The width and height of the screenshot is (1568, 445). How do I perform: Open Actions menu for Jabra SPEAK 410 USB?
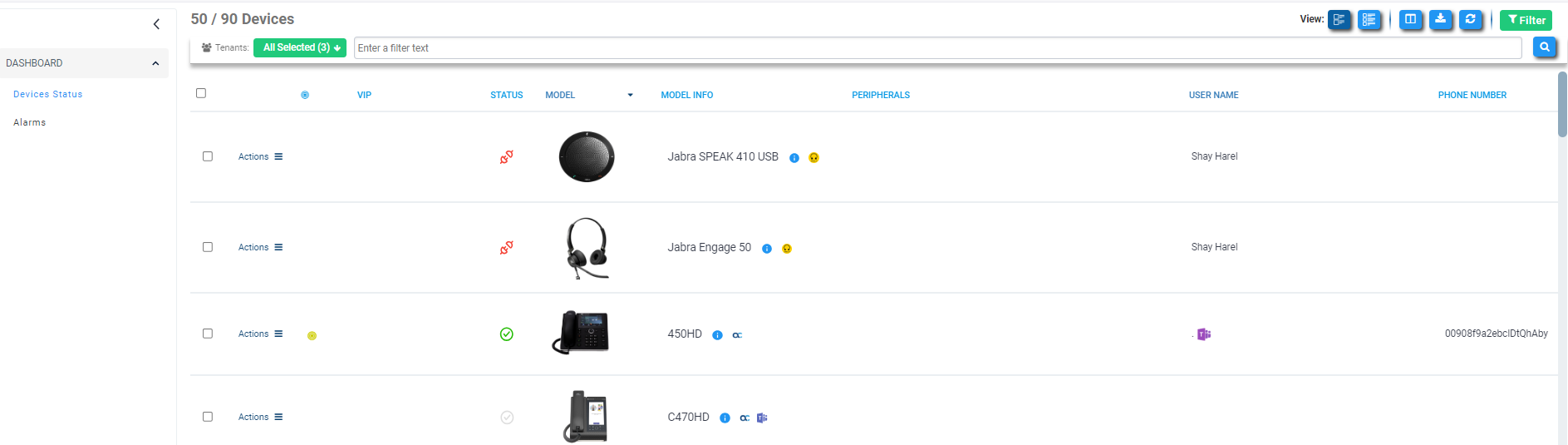click(260, 156)
